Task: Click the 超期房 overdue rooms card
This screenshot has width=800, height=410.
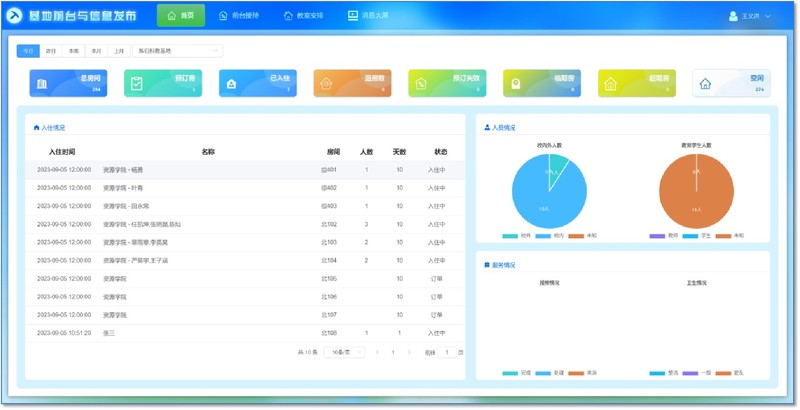Action: tap(637, 83)
